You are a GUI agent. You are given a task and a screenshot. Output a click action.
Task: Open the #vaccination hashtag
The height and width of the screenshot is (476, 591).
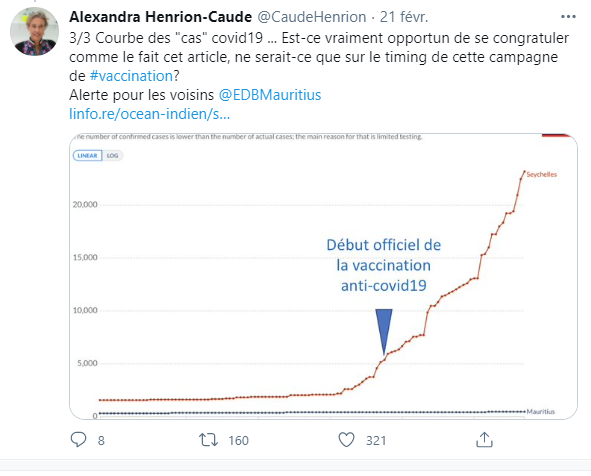pos(131,76)
